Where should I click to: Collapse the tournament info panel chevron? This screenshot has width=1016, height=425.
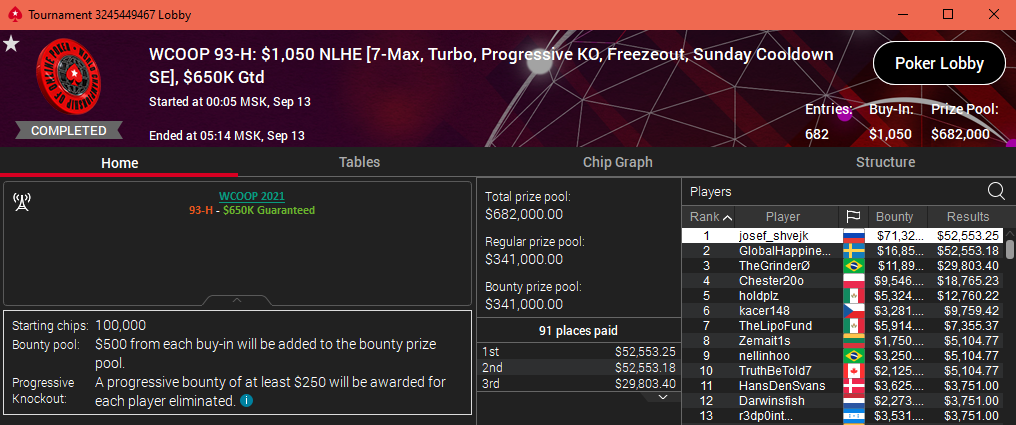click(x=237, y=300)
